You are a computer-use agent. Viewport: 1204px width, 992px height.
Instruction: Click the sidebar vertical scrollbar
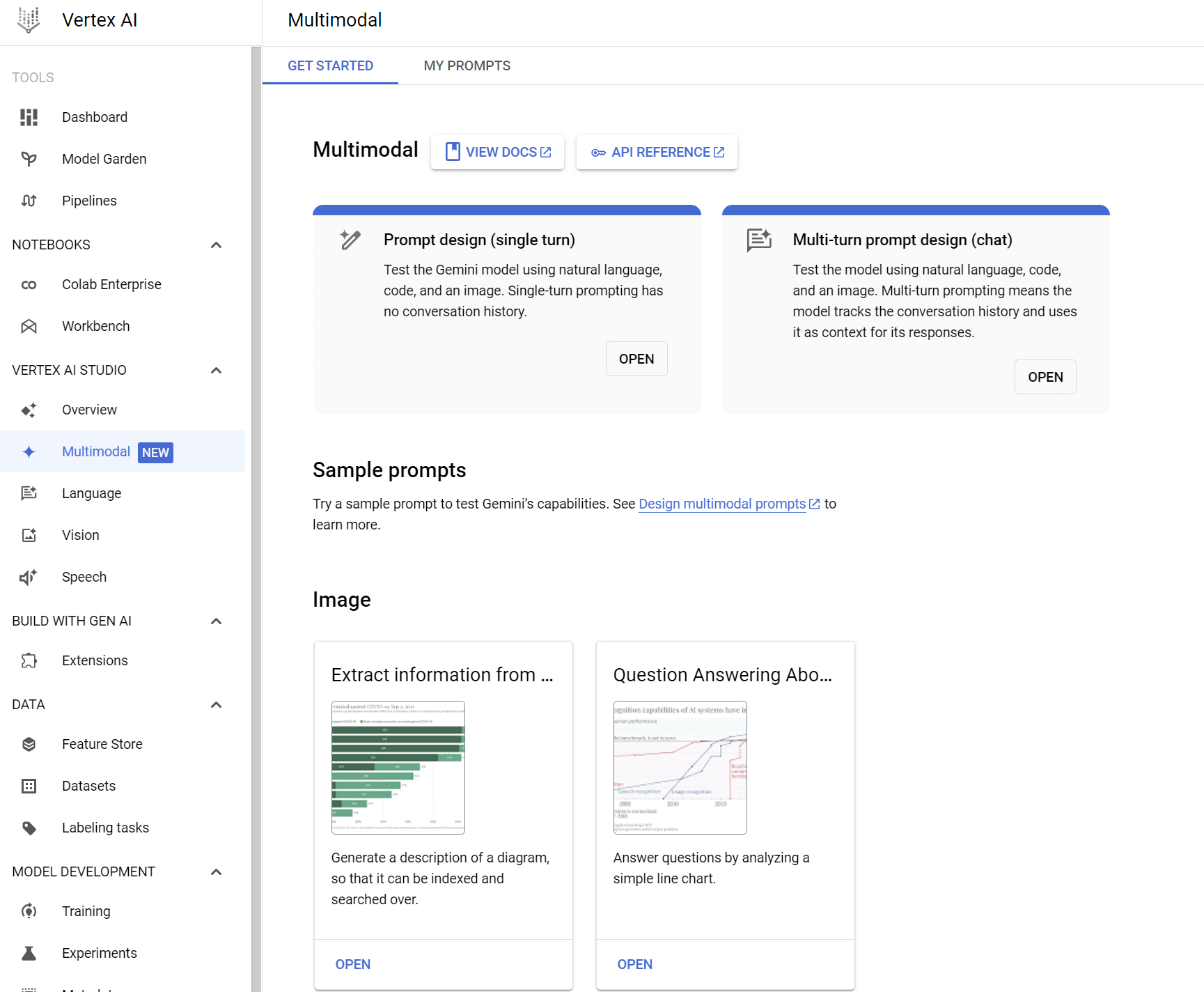[x=256, y=519]
